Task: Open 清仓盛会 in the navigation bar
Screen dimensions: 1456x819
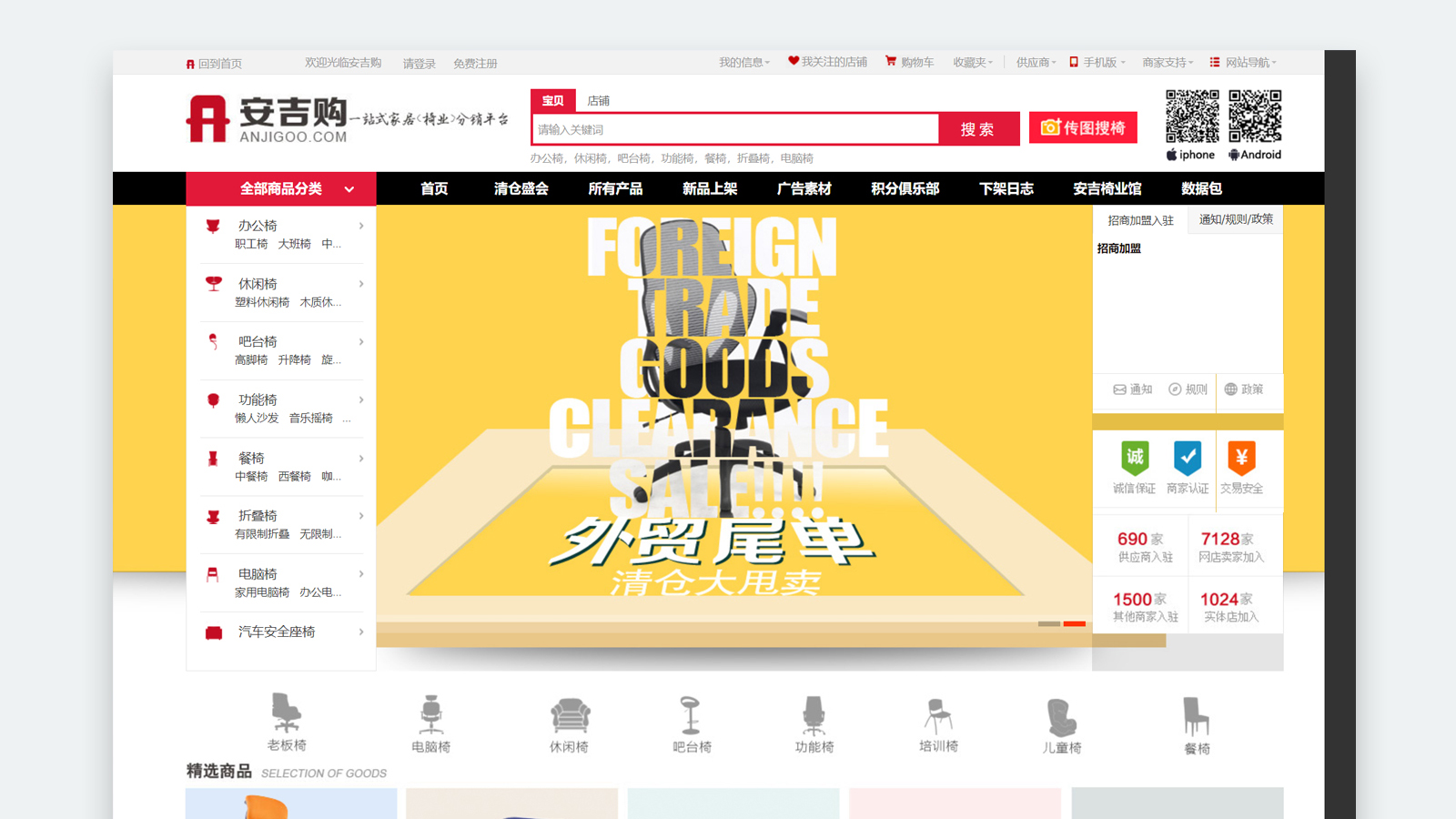Action: tap(521, 188)
